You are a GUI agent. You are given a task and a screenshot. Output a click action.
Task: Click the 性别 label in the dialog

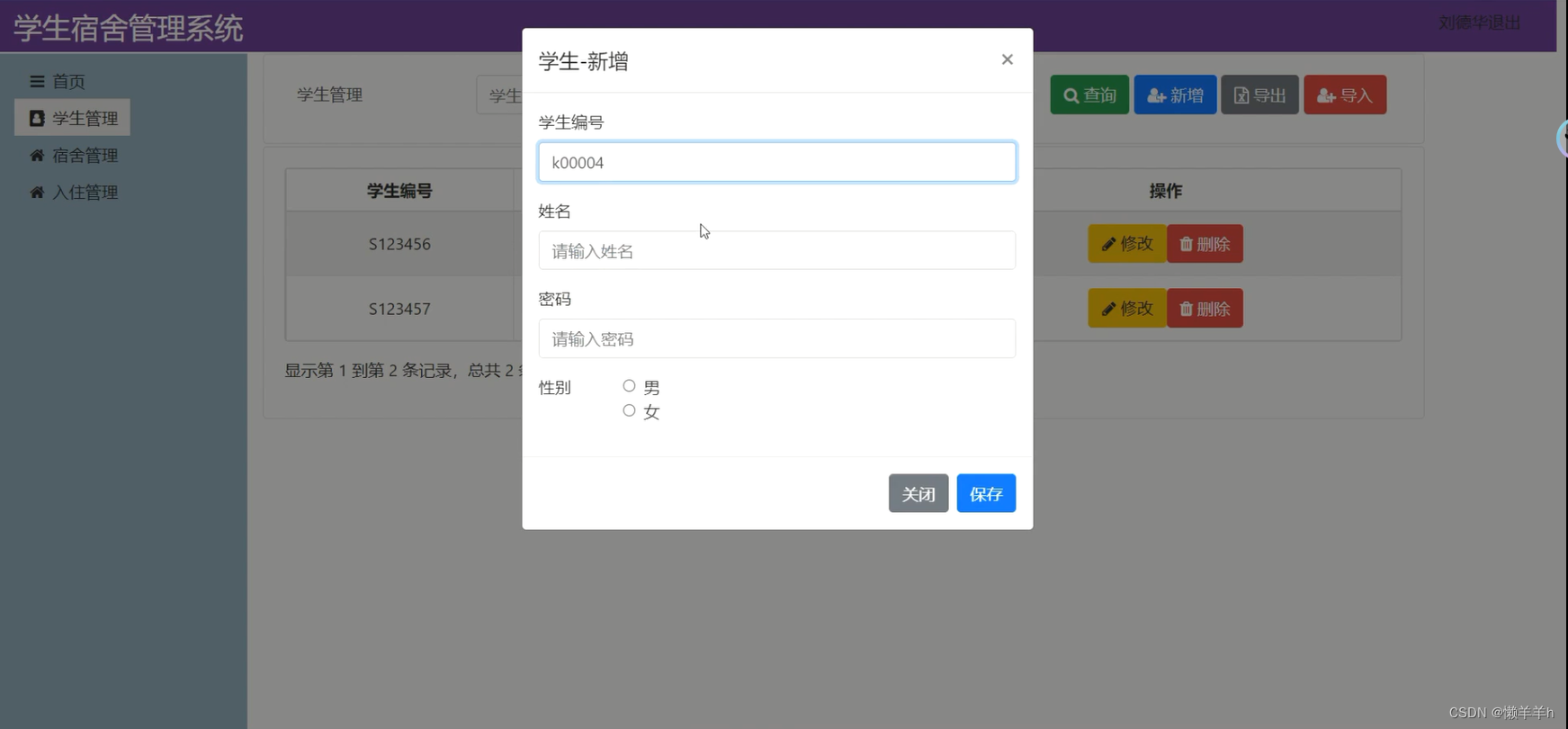click(554, 387)
